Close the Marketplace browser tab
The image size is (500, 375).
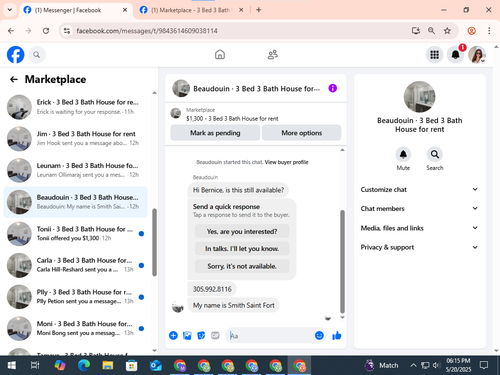coord(241,10)
